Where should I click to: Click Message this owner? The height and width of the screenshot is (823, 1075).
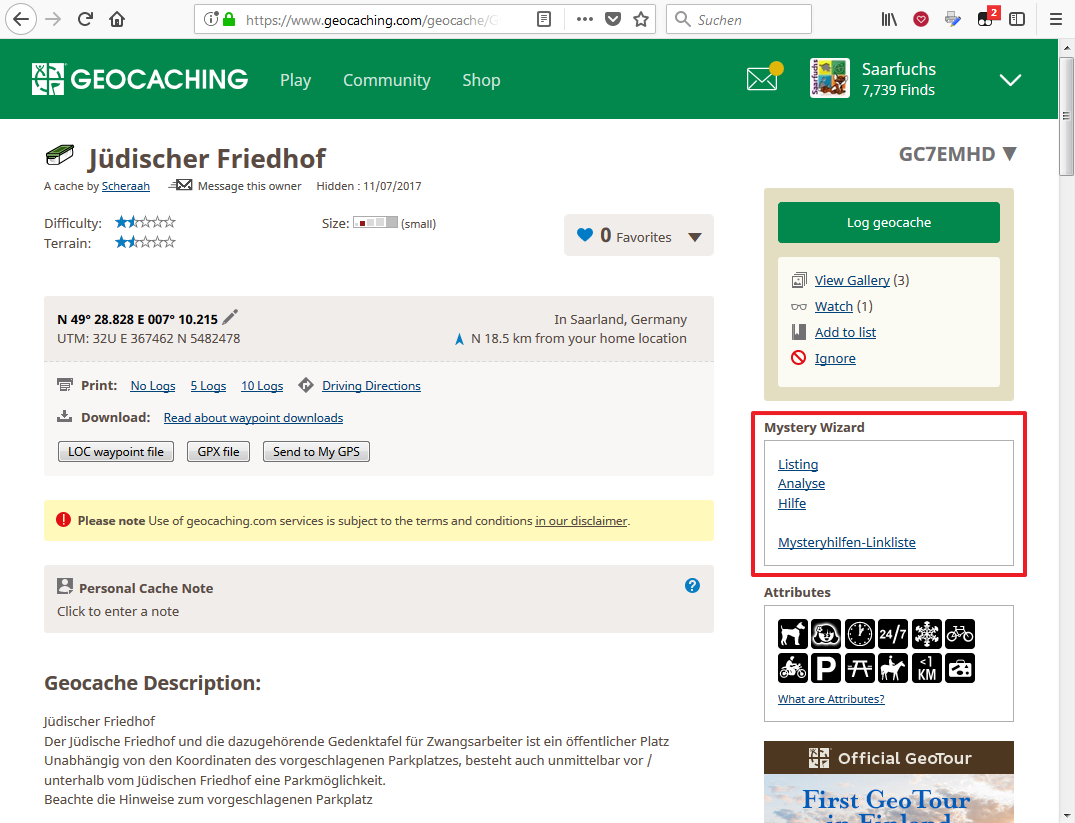coord(250,186)
